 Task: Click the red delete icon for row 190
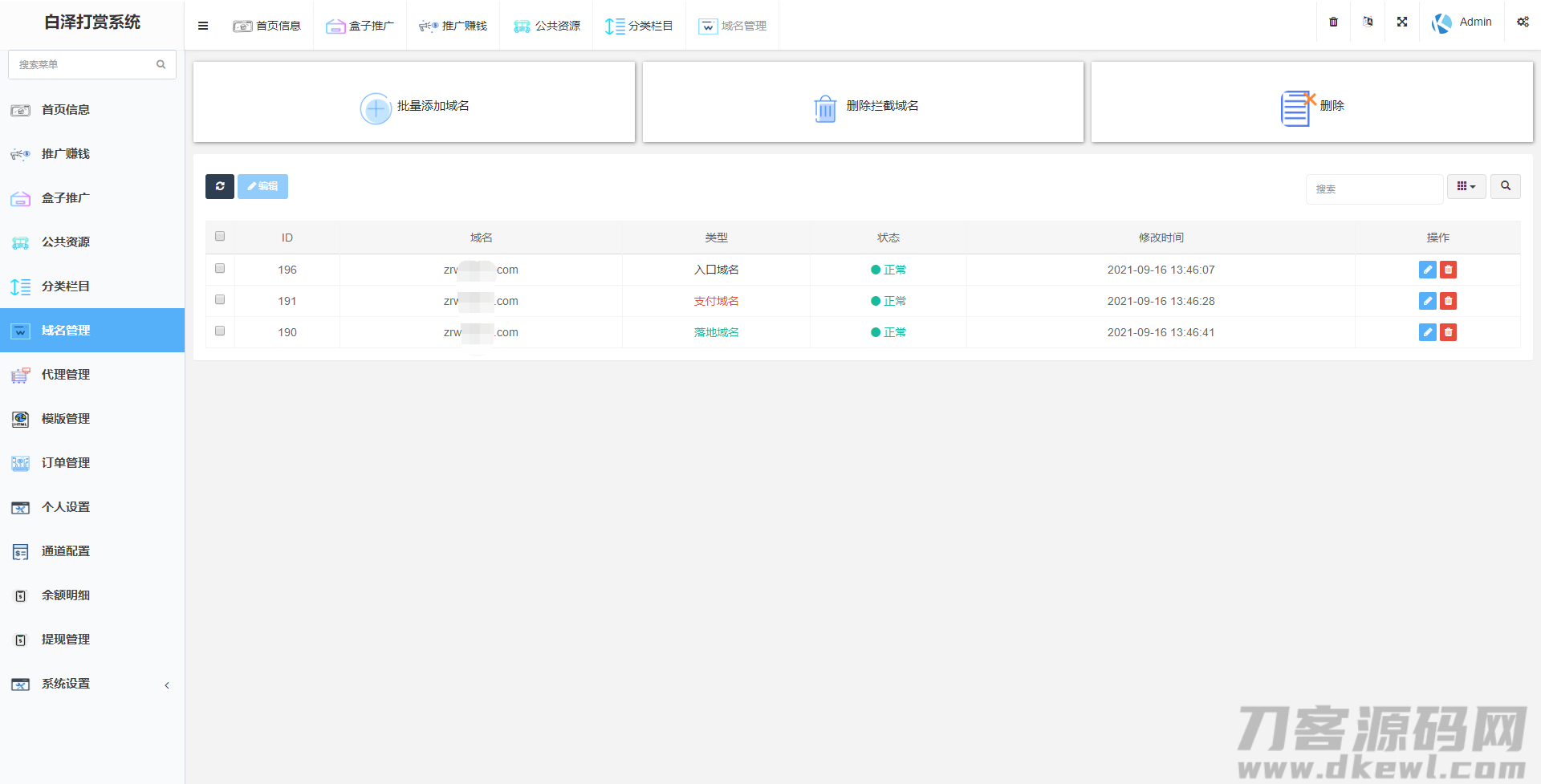[1448, 332]
